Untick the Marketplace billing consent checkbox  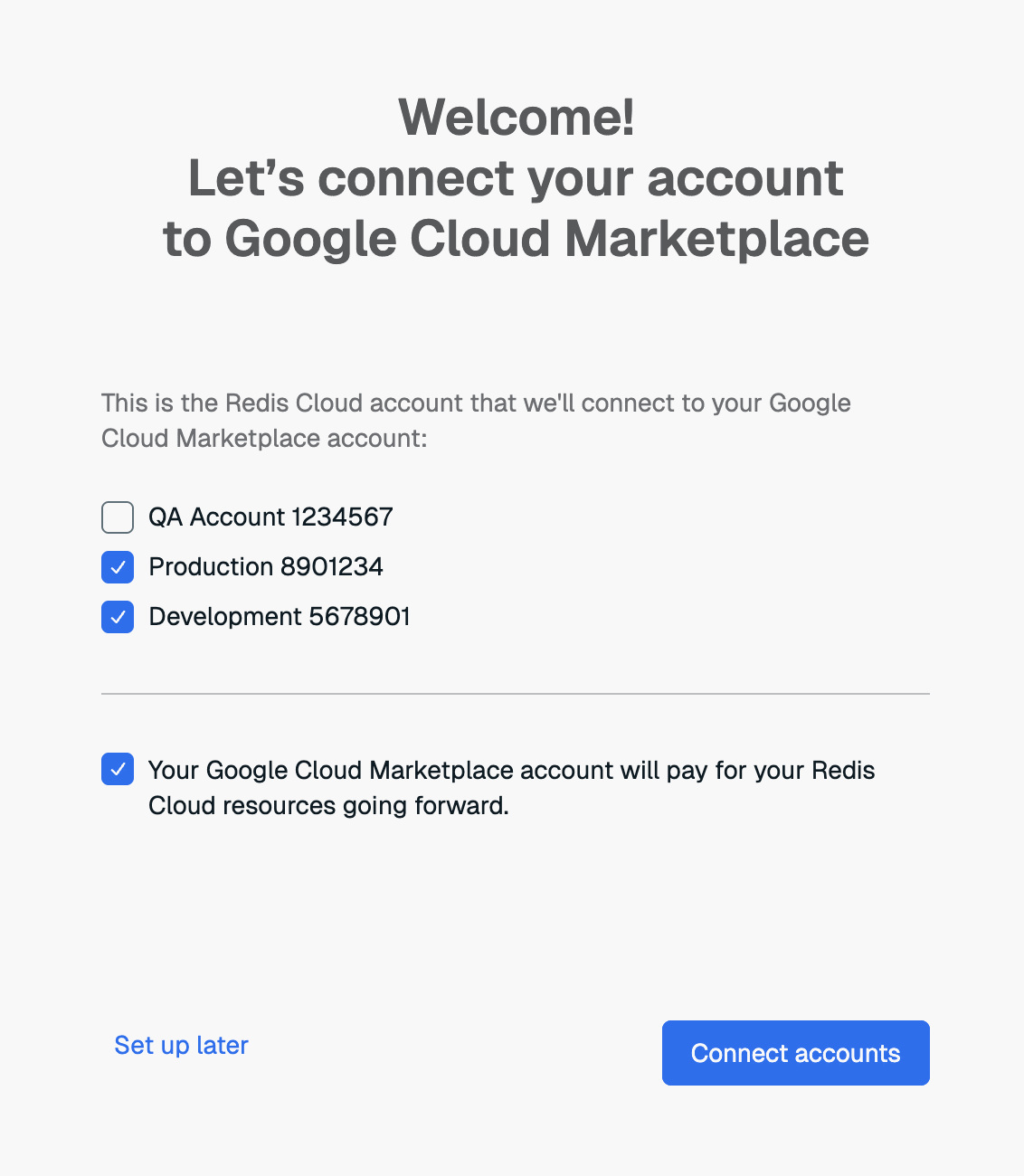[x=118, y=770]
